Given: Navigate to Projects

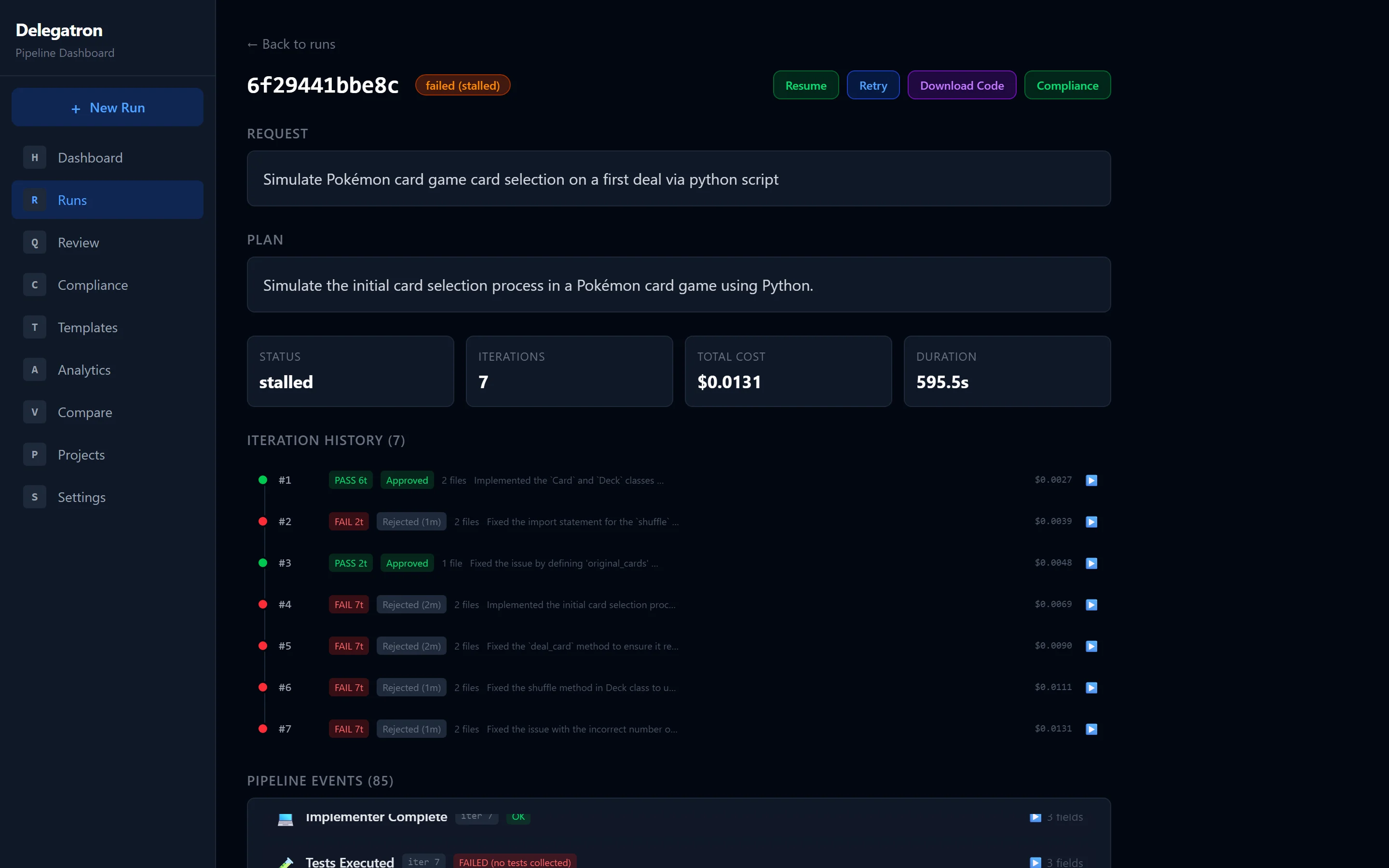Looking at the screenshot, I should pos(108,455).
